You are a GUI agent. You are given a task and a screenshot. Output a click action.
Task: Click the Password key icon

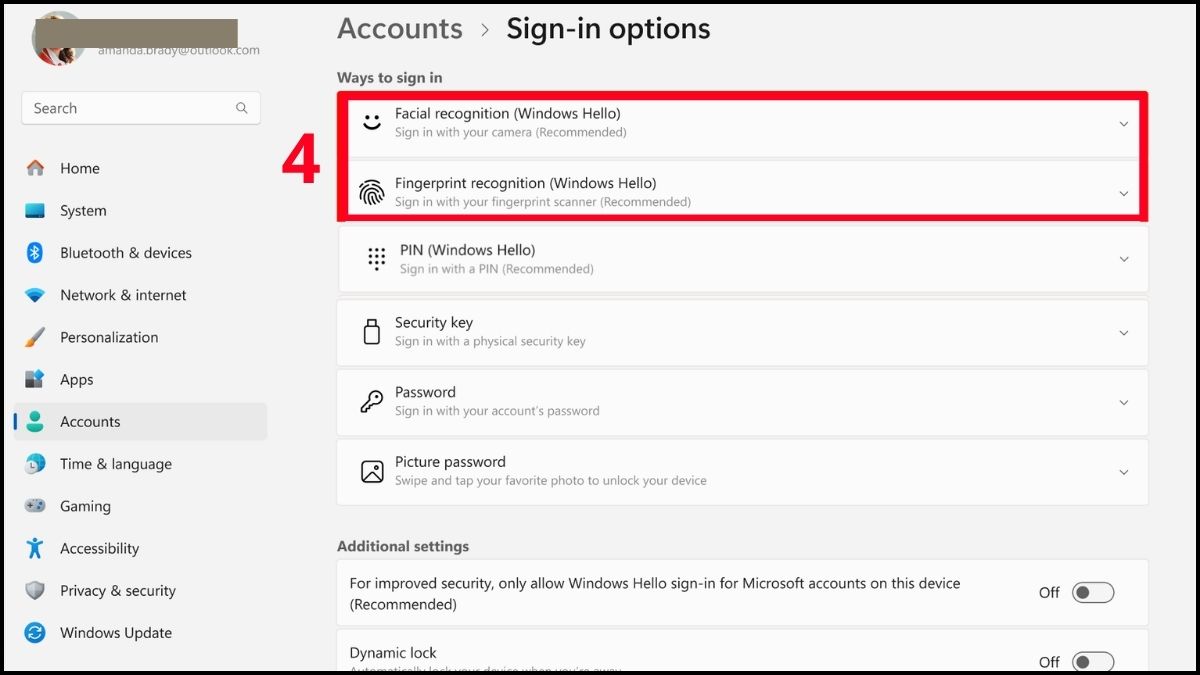pyautogui.click(x=372, y=402)
